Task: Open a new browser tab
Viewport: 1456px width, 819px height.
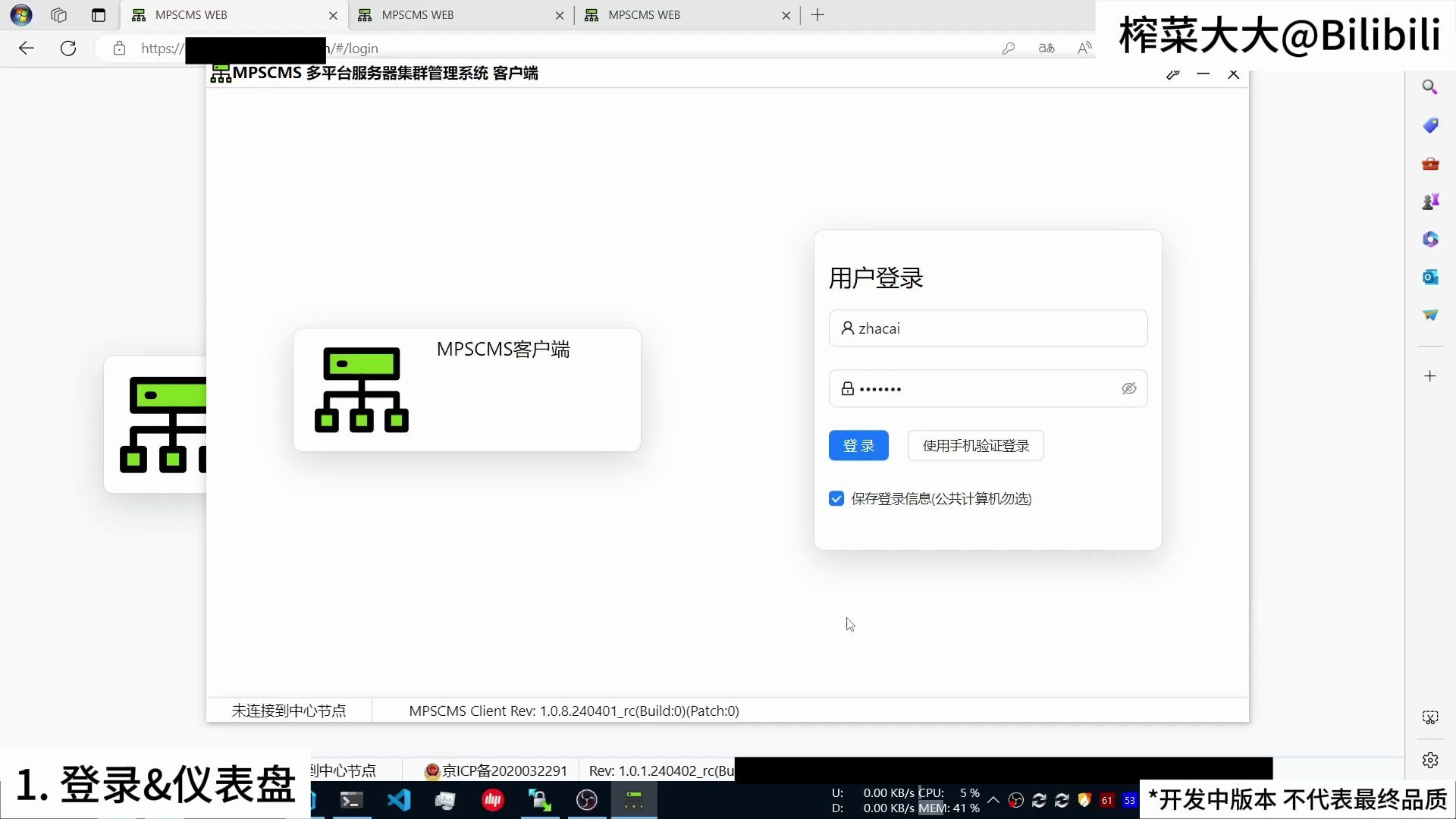Action: coord(817,15)
